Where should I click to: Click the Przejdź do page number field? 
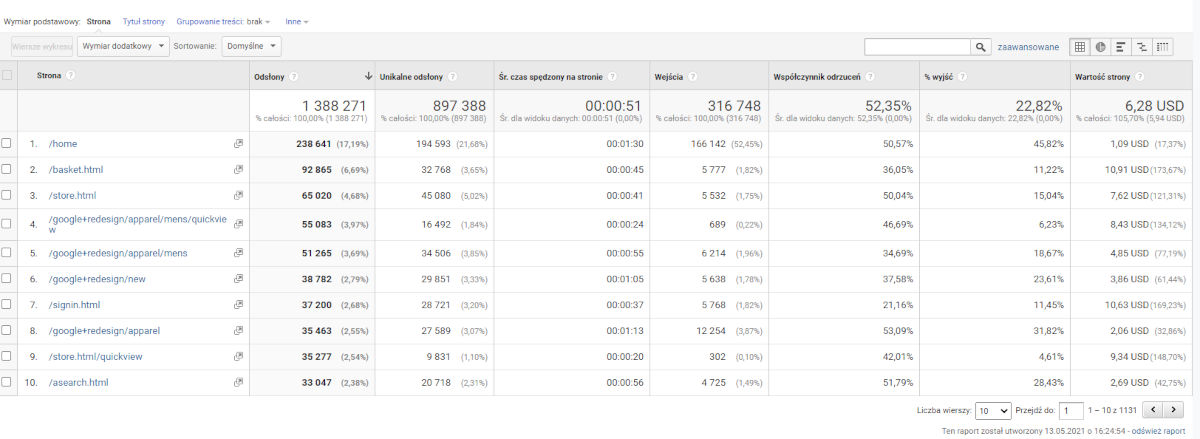(1071, 410)
